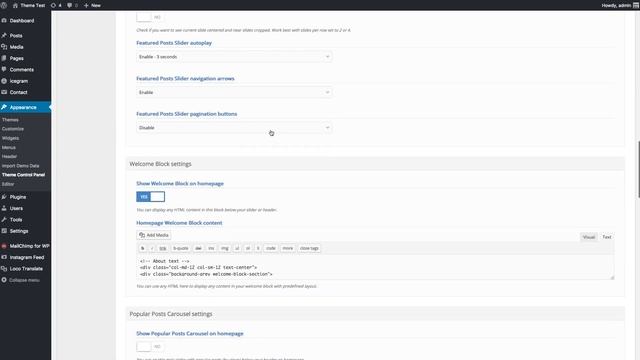Go to Themes under Appearance
The width and height of the screenshot is (640, 360).
10,120
